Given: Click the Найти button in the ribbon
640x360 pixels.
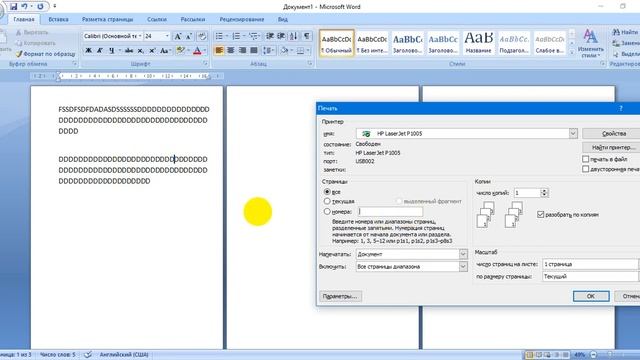Looking at the screenshot, I should [626, 32].
